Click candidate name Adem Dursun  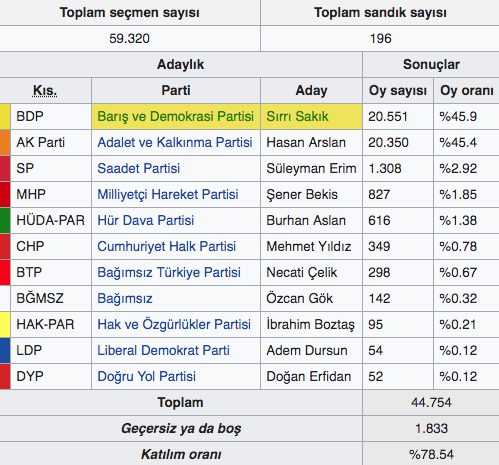tap(307, 350)
